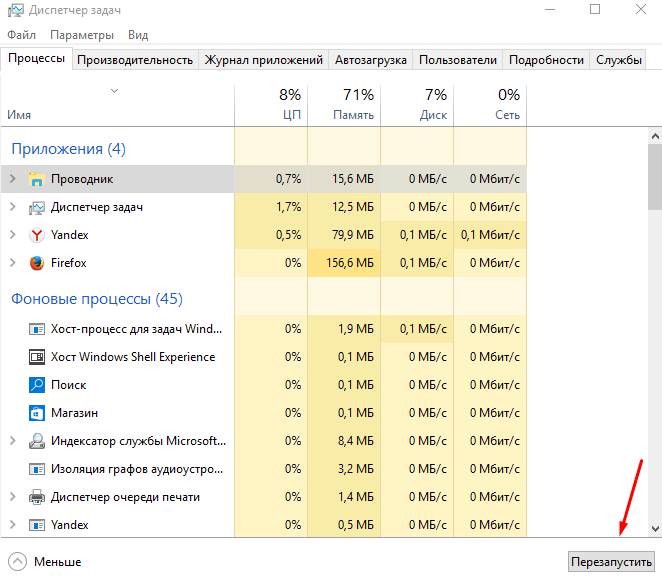Open the Автозагрузка tab
The width and height of the screenshot is (662, 585).
[371, 60]
